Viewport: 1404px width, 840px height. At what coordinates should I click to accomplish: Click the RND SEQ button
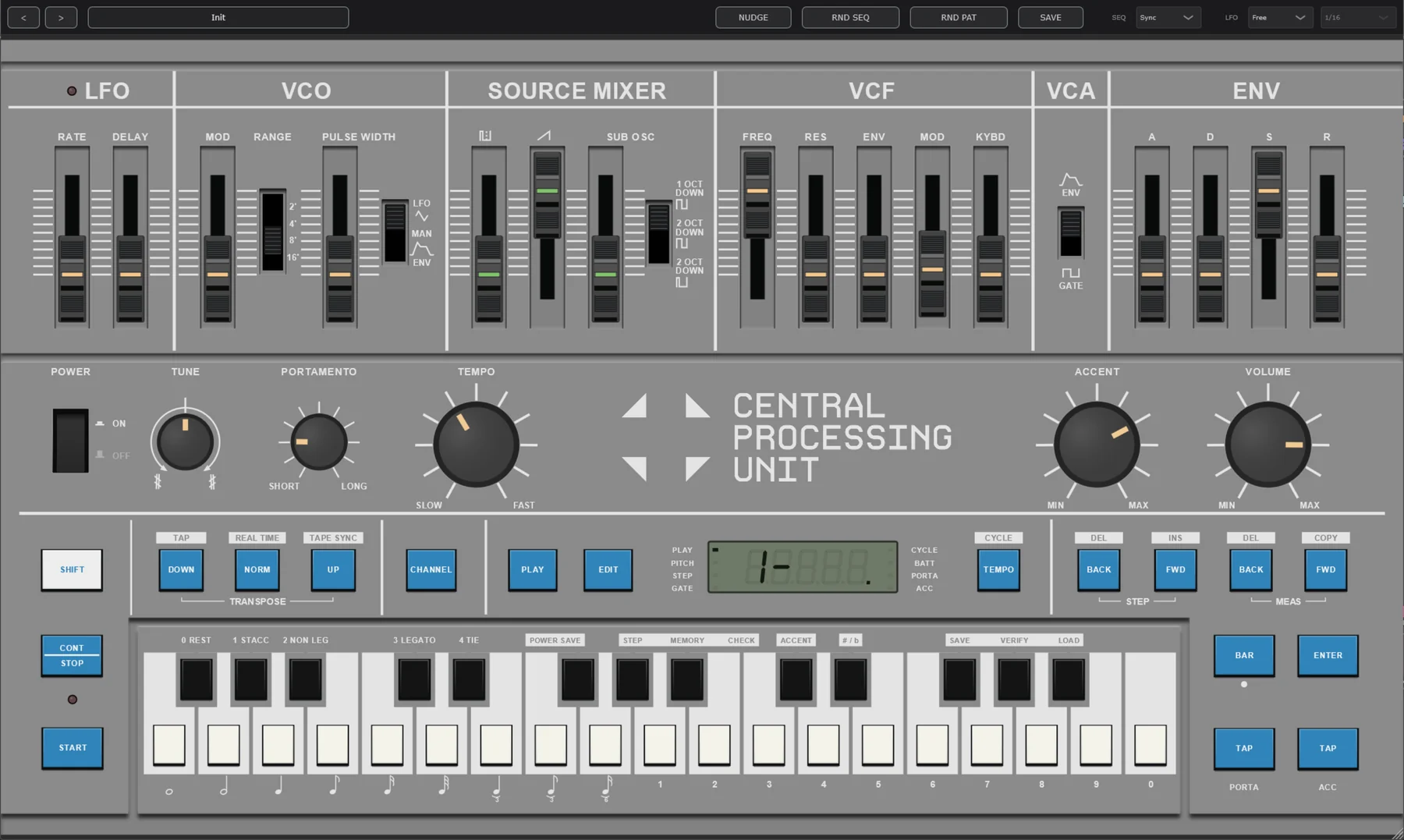[x=850, y=17]
